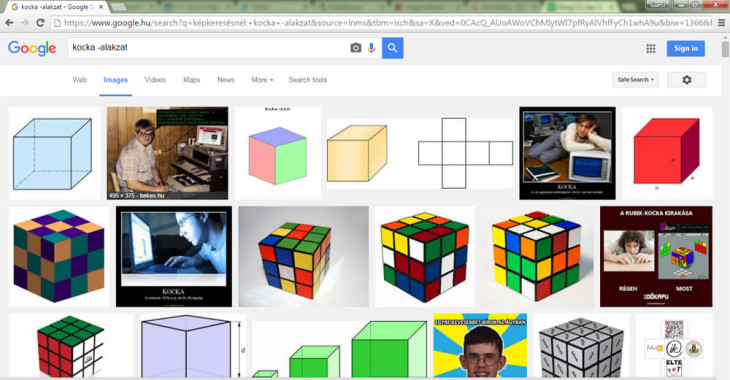This screenshot has height=380, width=730.
Task: Open the Rubik's cube on gray background photo
Action: point(304,257)
